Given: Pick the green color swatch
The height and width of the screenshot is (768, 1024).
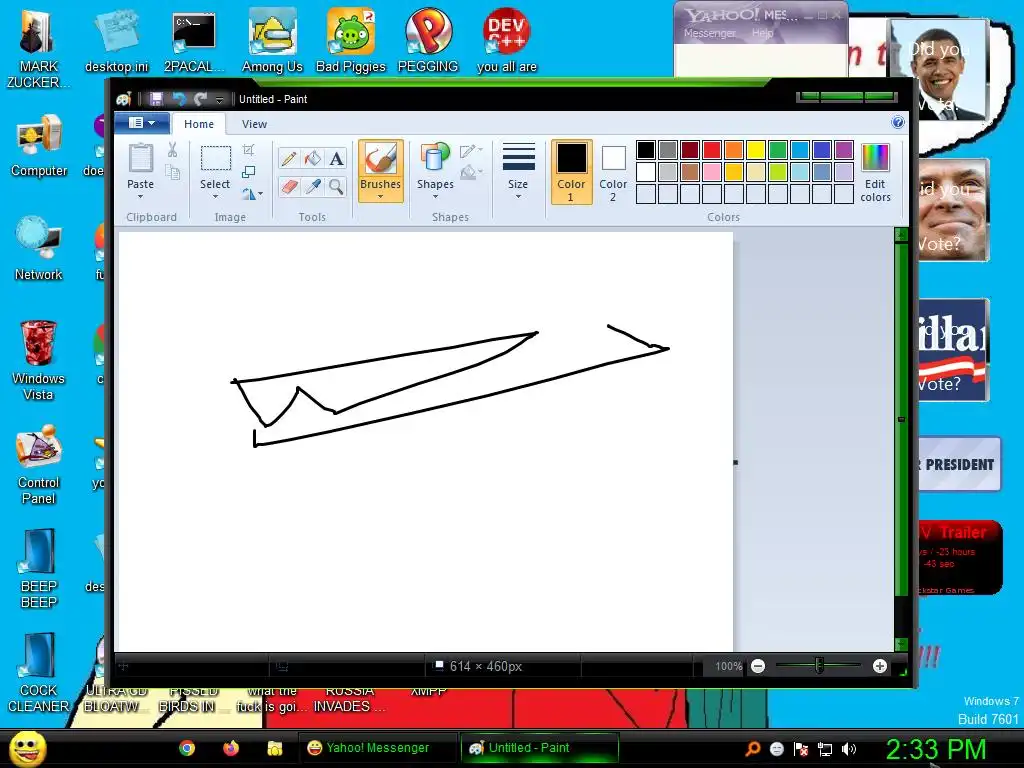Looking at the screenshot, I should tap(778, 150).
